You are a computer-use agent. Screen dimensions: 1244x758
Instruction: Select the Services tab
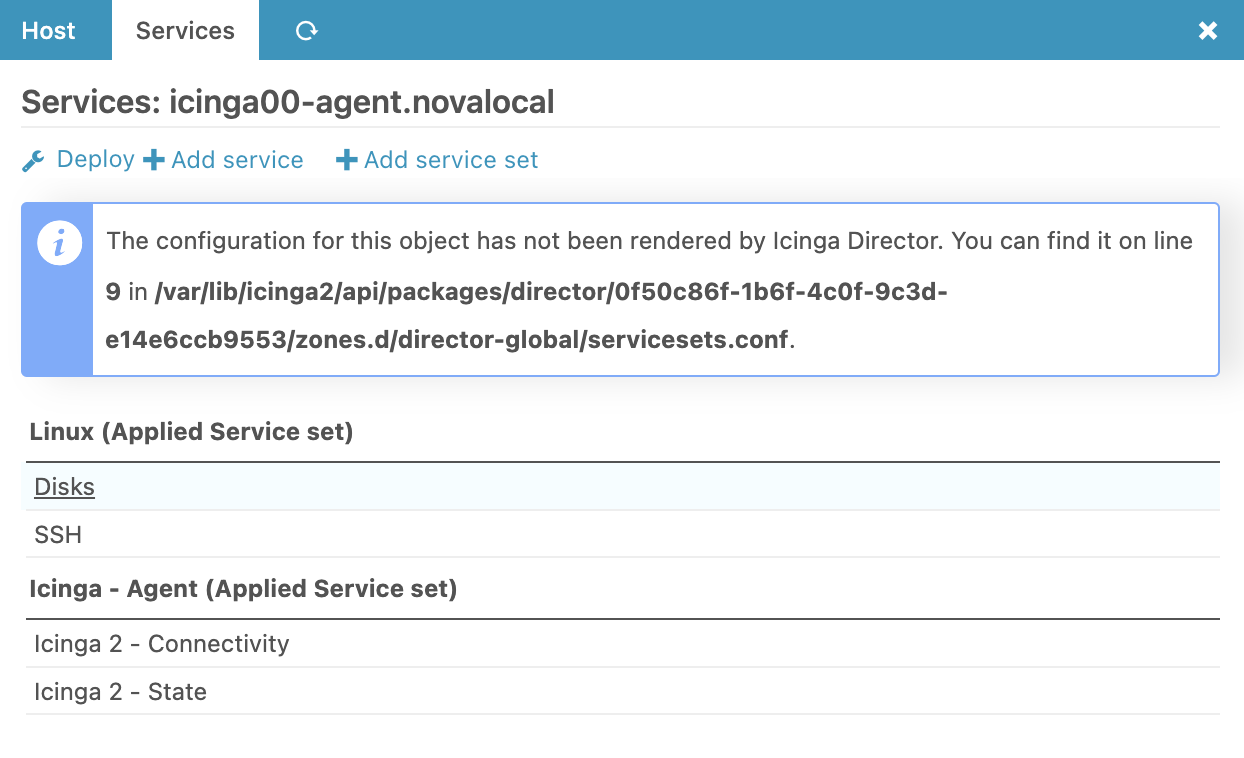tap(184, 30)
